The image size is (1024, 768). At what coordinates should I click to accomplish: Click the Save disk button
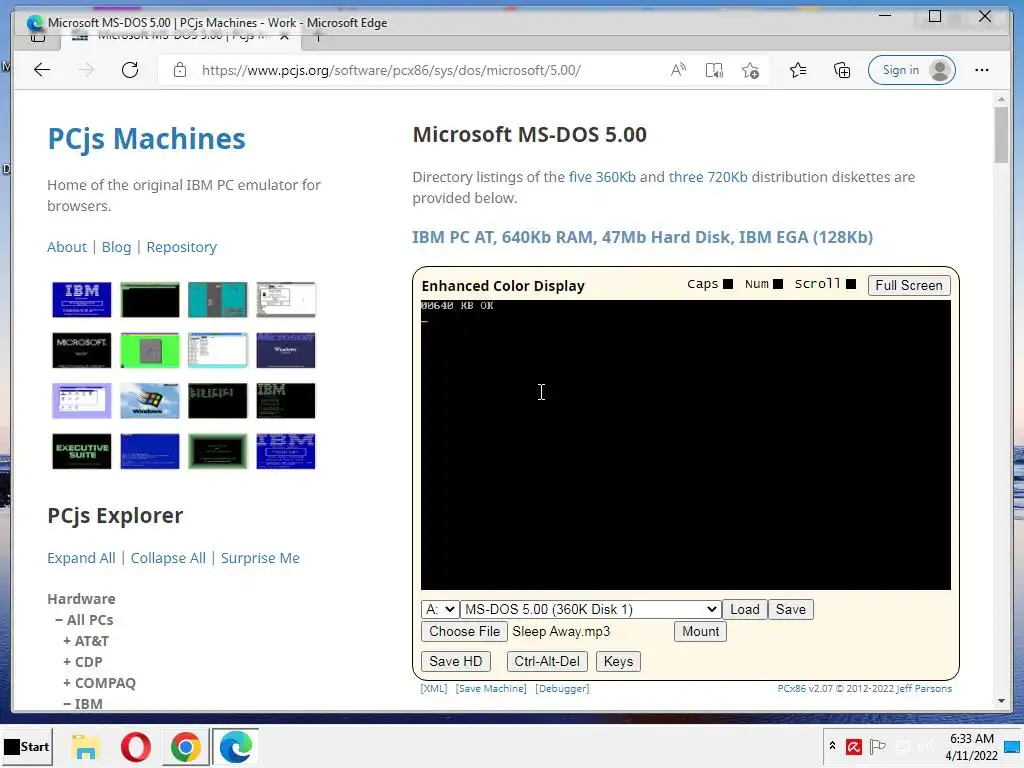pyautogui.click(x=790, y=609)
